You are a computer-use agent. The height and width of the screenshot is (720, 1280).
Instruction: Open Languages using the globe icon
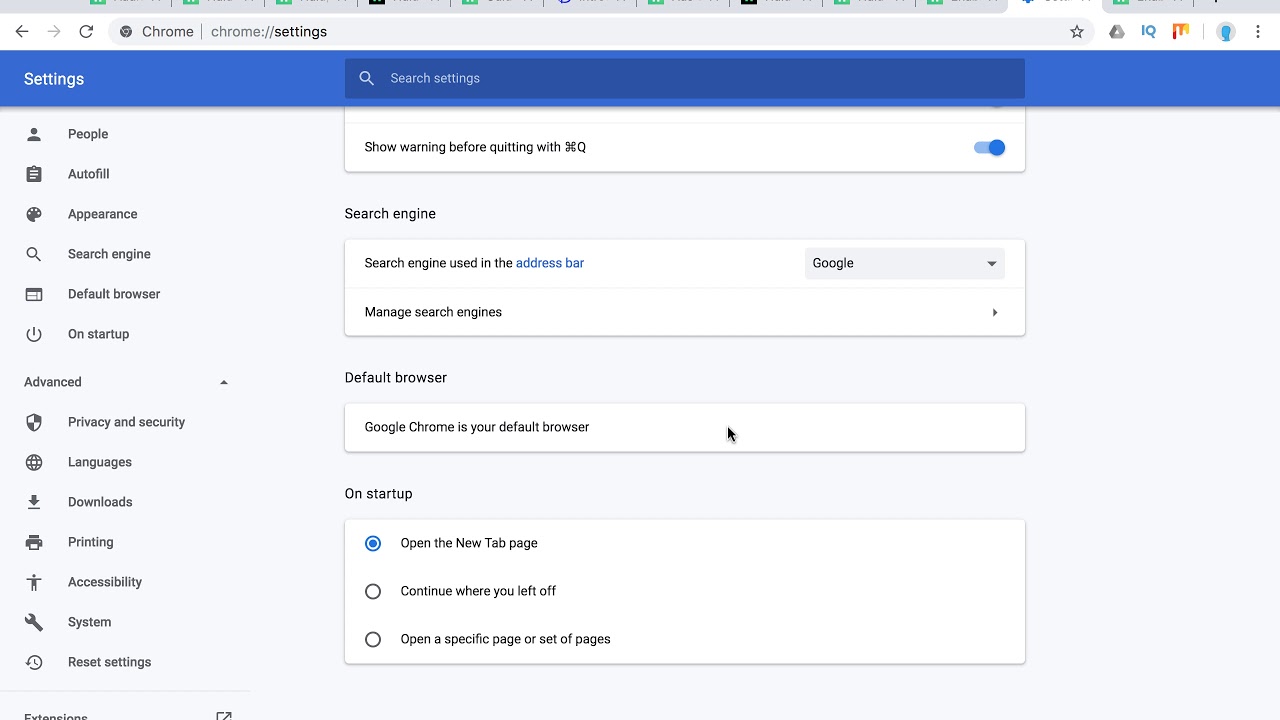pos(34,462)
